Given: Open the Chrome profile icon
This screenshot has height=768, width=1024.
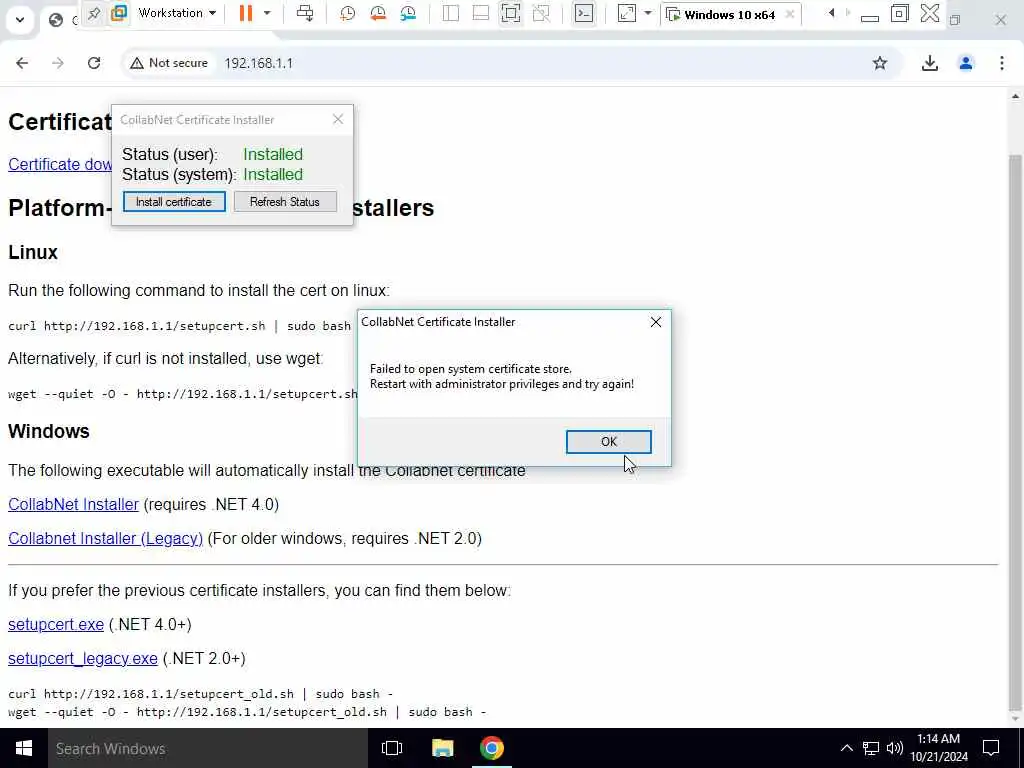Looking at the screenshot, I should tap(965, 63).
